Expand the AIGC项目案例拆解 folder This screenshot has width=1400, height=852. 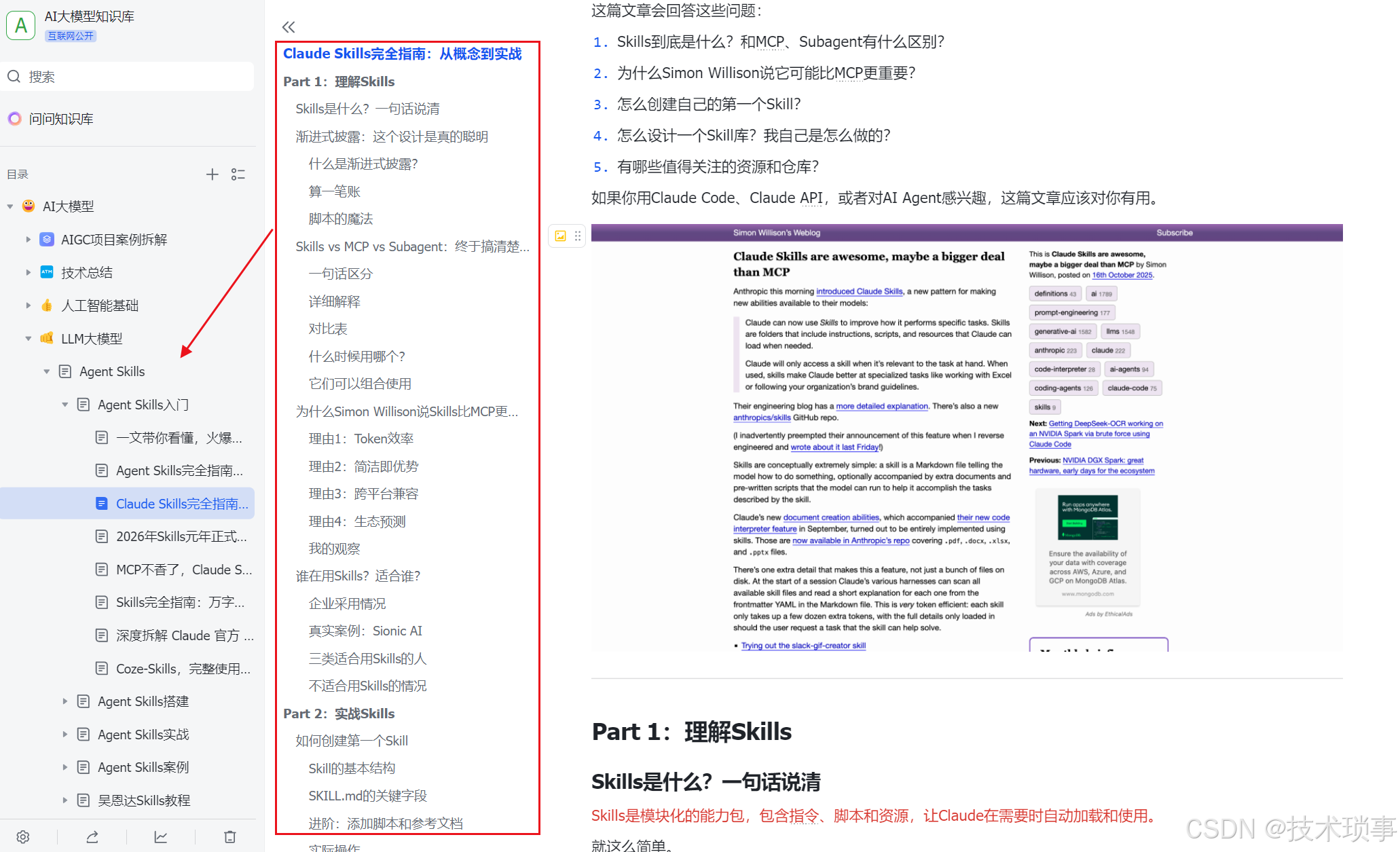[29, 240]
